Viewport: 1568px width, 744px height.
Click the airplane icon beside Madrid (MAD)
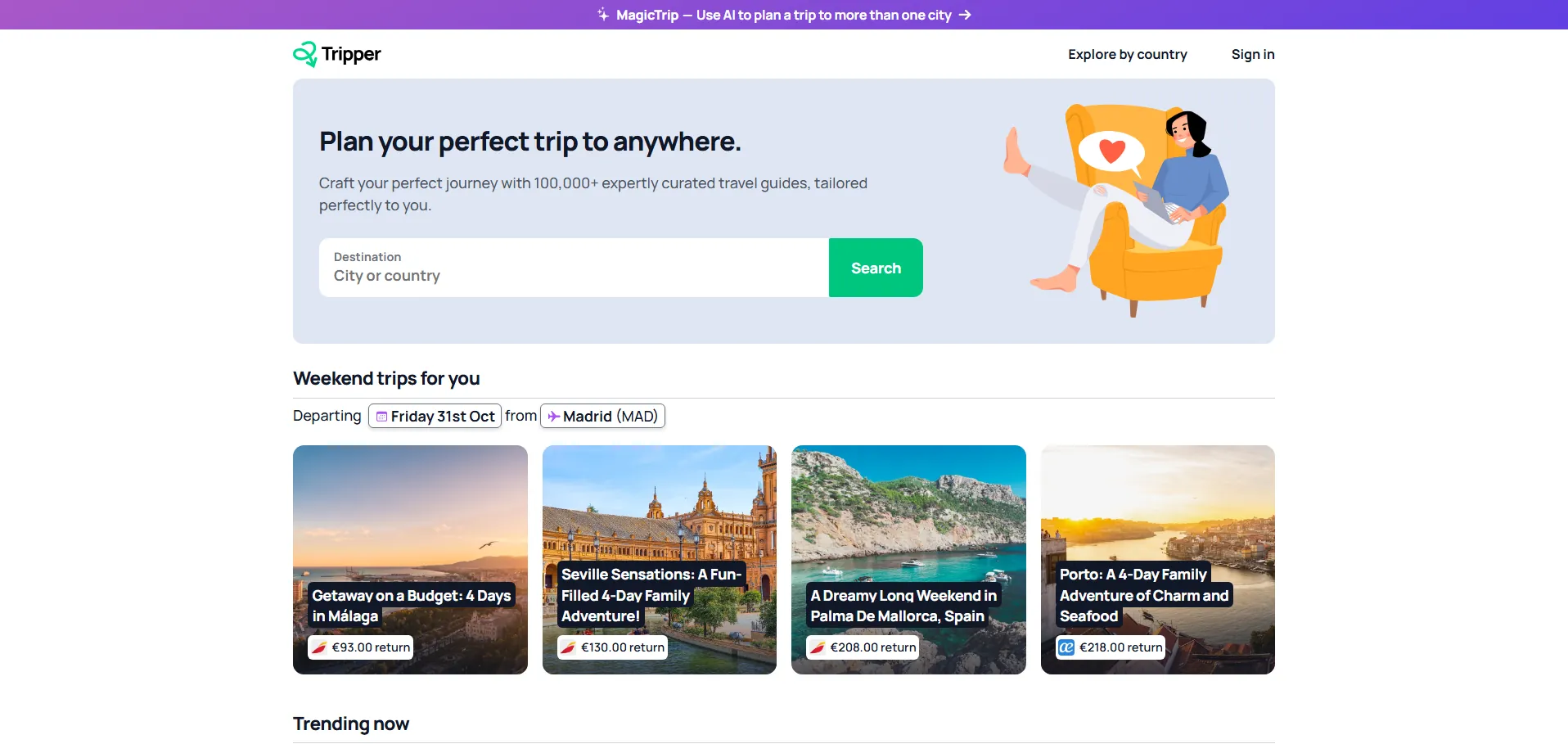(554, 417)
